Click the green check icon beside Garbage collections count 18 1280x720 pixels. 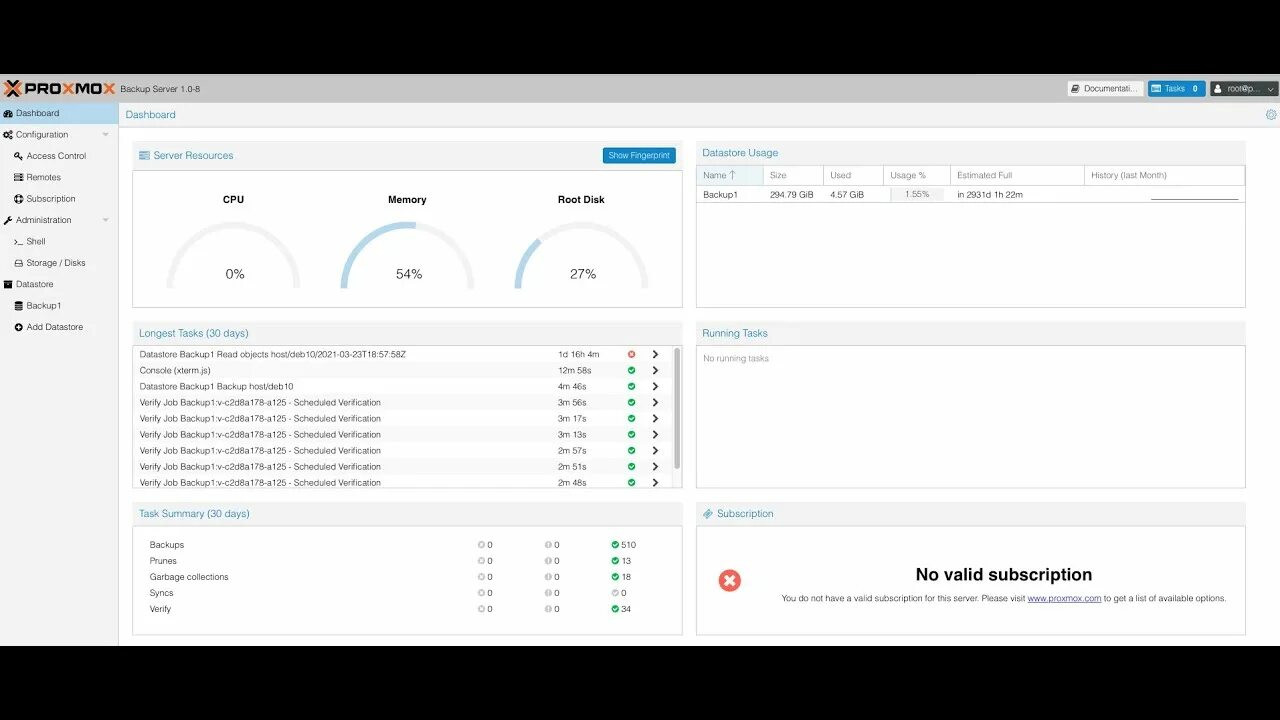pos(615,577)
